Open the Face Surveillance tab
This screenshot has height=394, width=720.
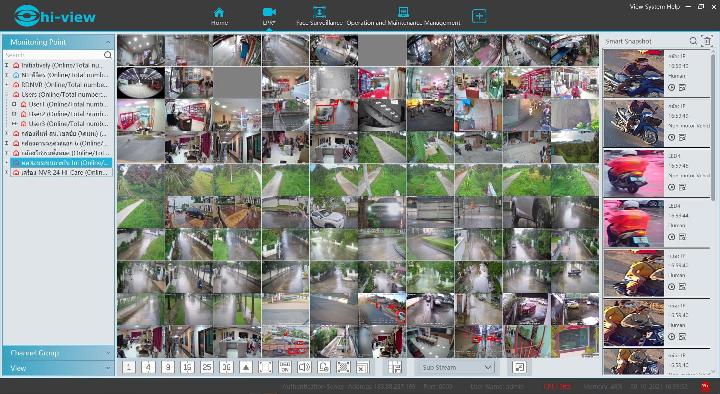(320, 16)
